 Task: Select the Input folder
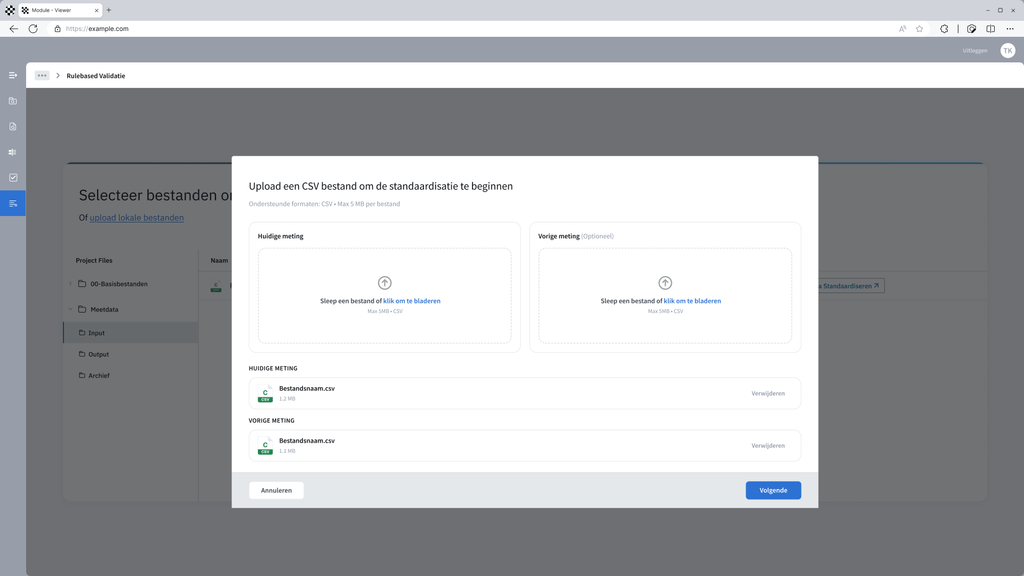click(131, 332)
